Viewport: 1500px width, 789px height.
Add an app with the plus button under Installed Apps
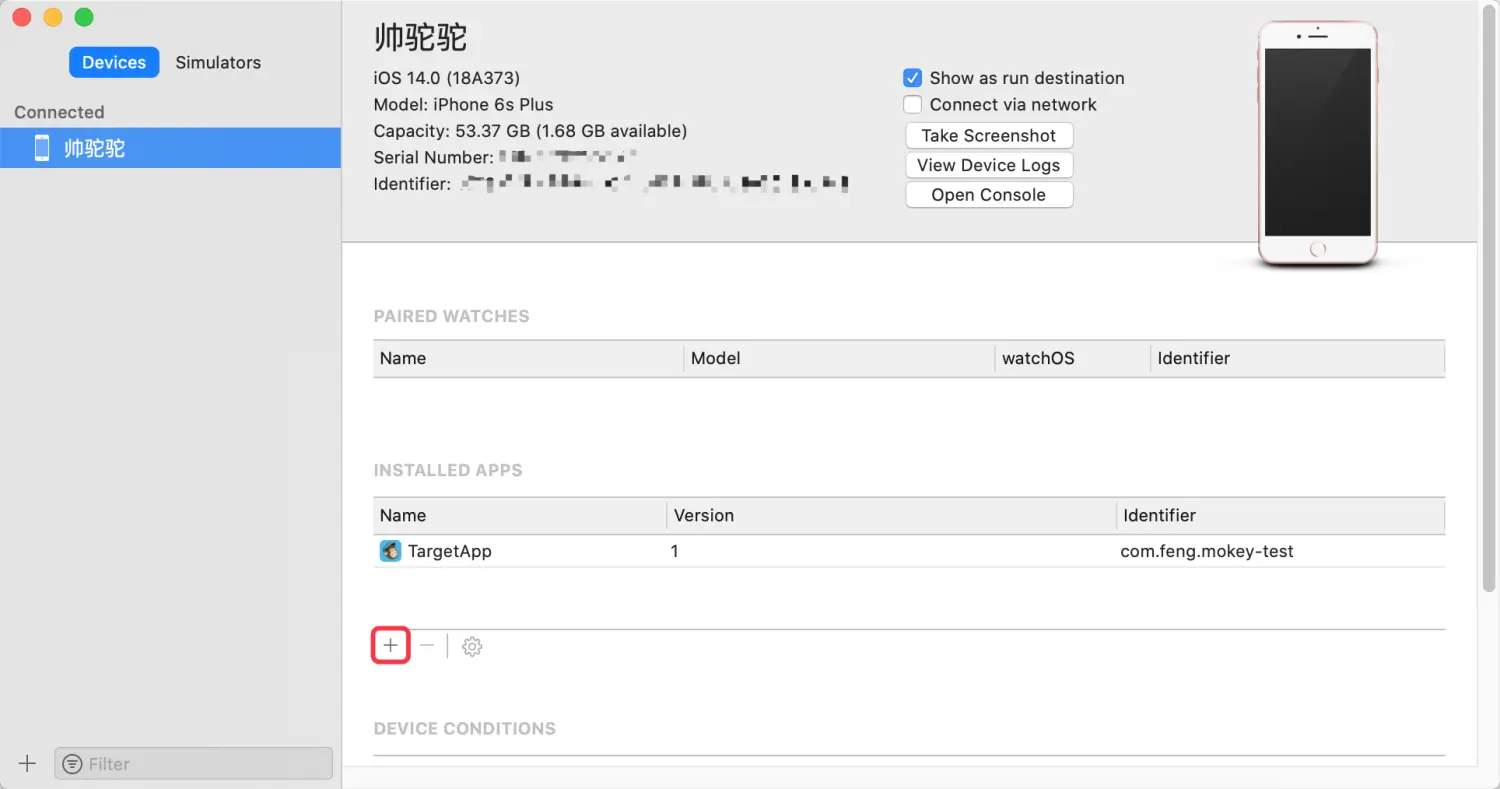[x=390, y=646]
